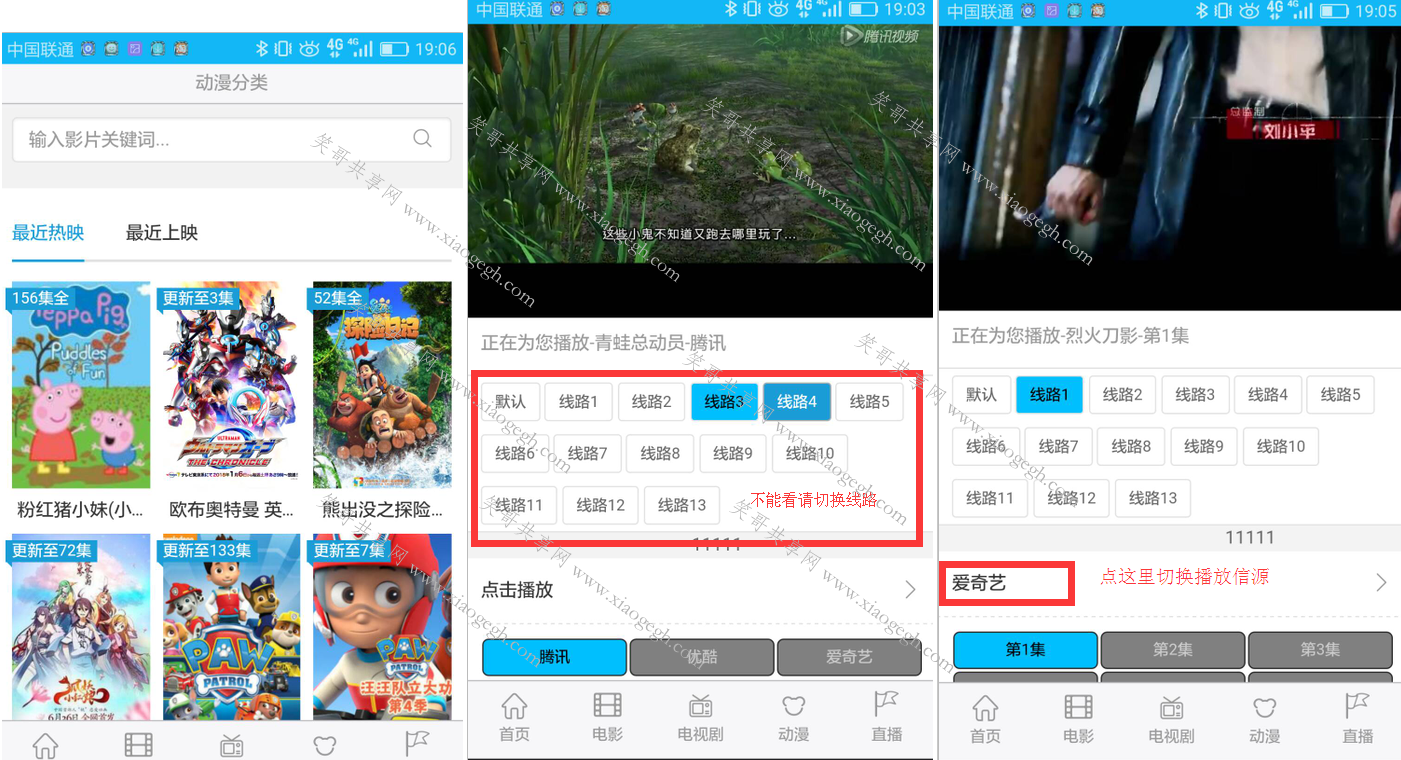This screenshot has width=1401, height=760.
Task: Click battery icon in left screen status bar
Action: click(x=394, y=49)
